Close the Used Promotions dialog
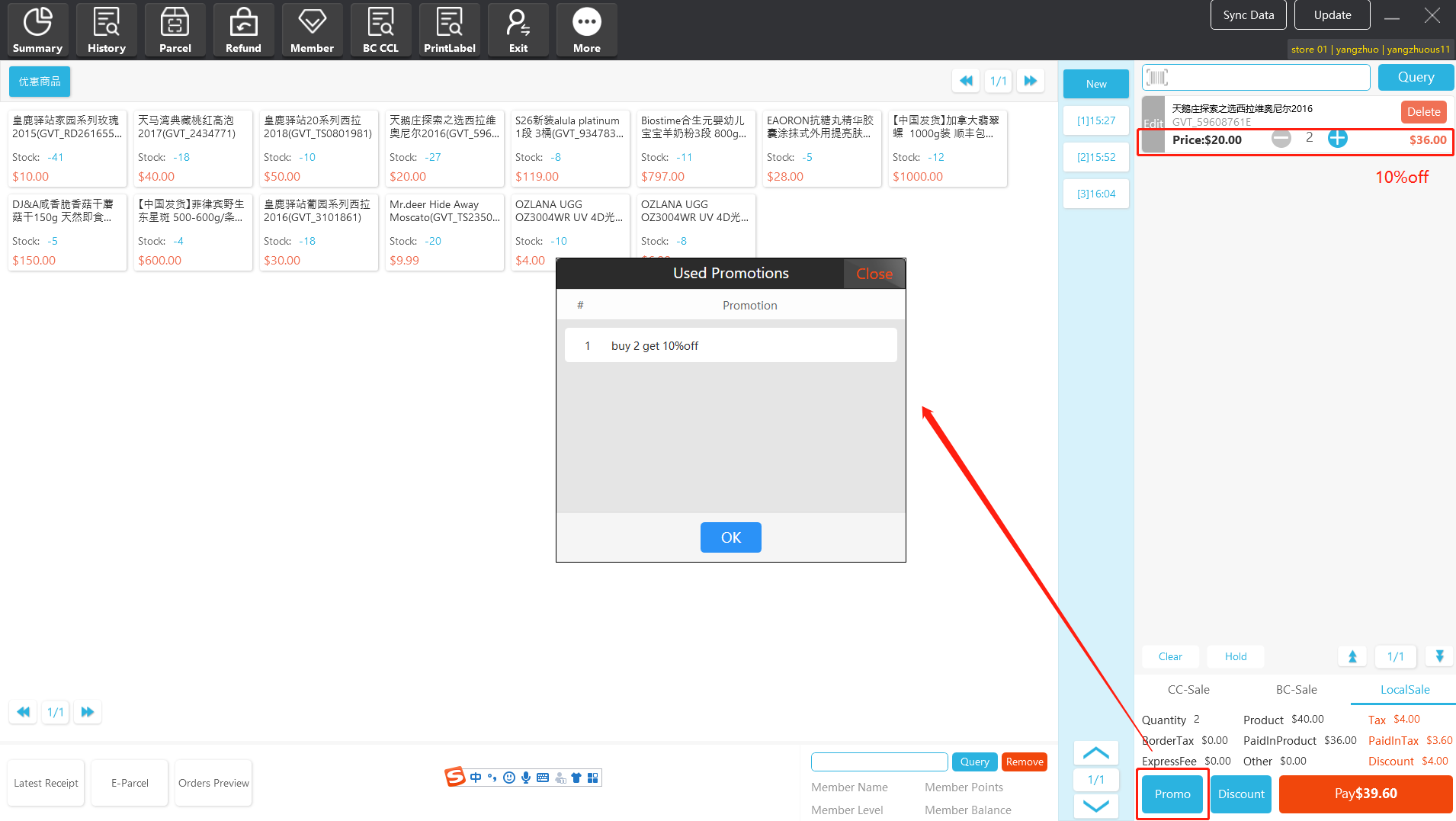 [874, 274]
